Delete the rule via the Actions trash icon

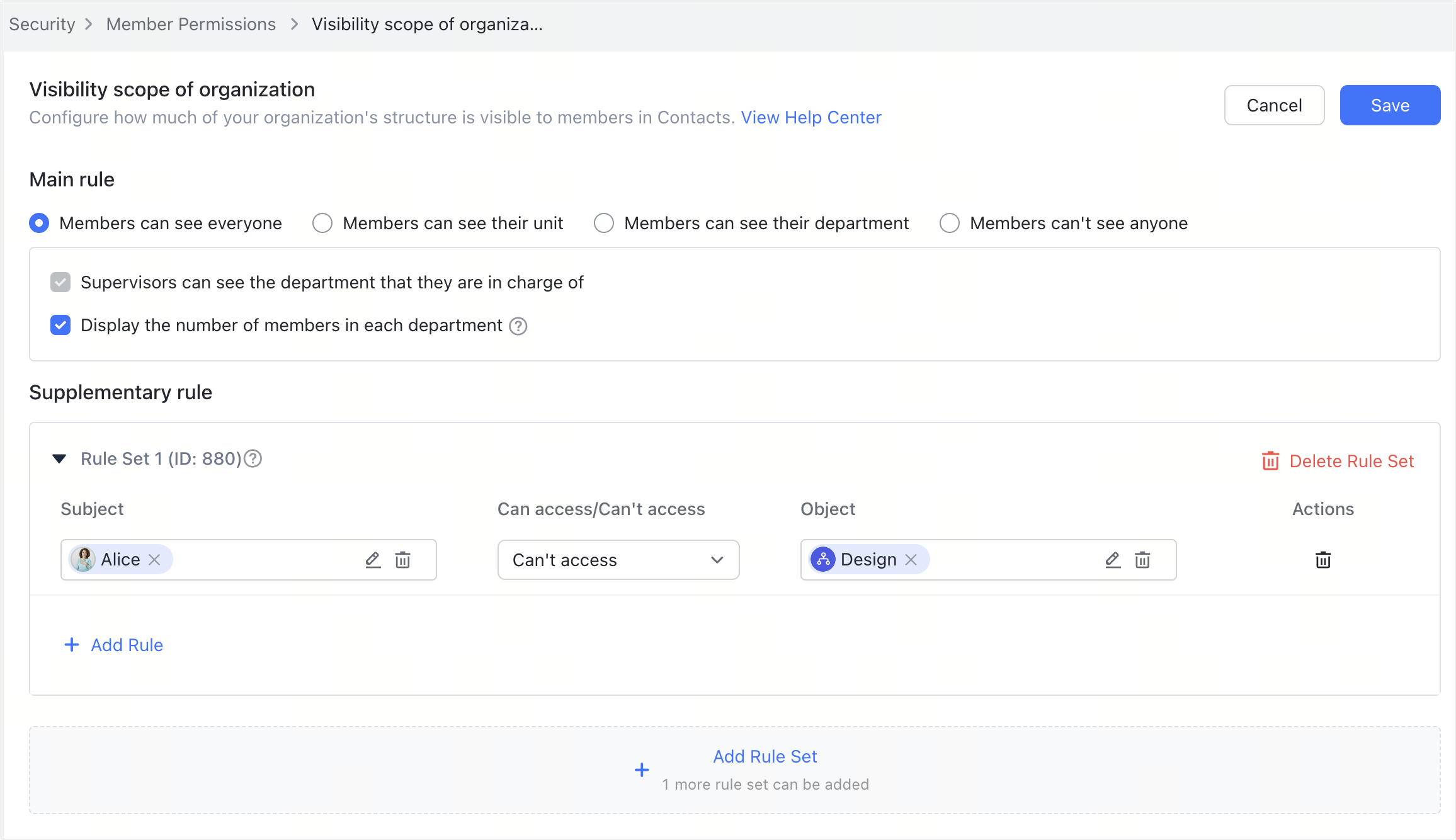(1322, 560)
